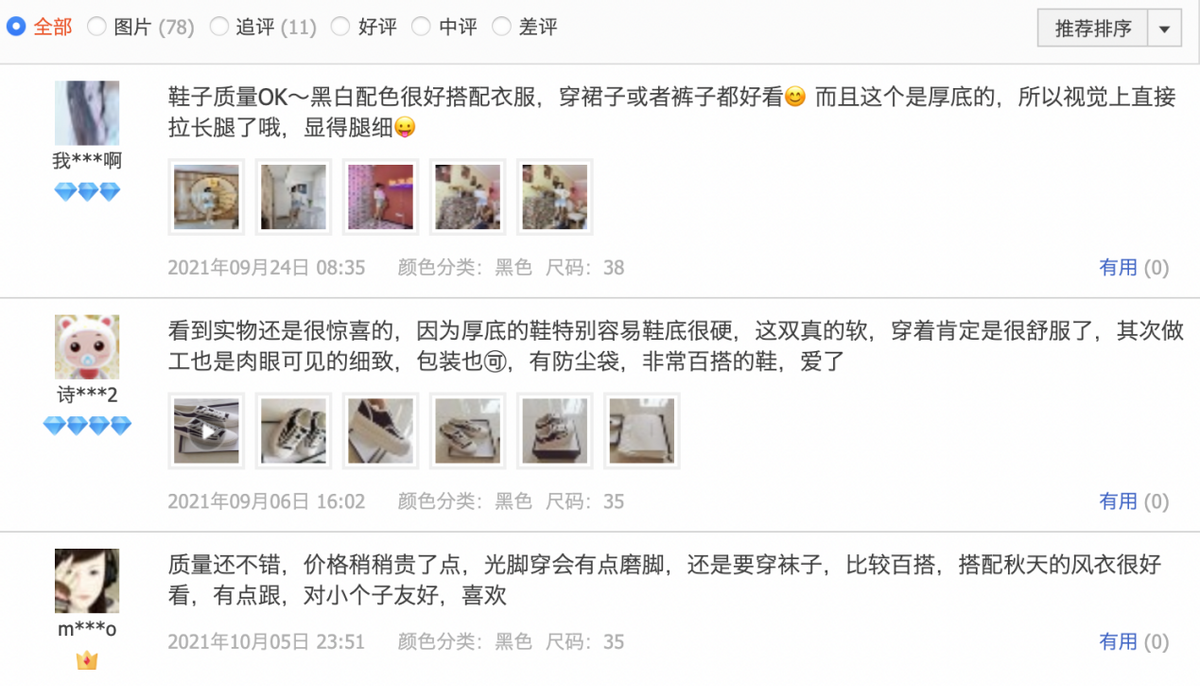Screen dimensions: 1200x686
Task: Click the pig avatar of 诗***2
Action: pyautogui.click(x=87, y=347)
